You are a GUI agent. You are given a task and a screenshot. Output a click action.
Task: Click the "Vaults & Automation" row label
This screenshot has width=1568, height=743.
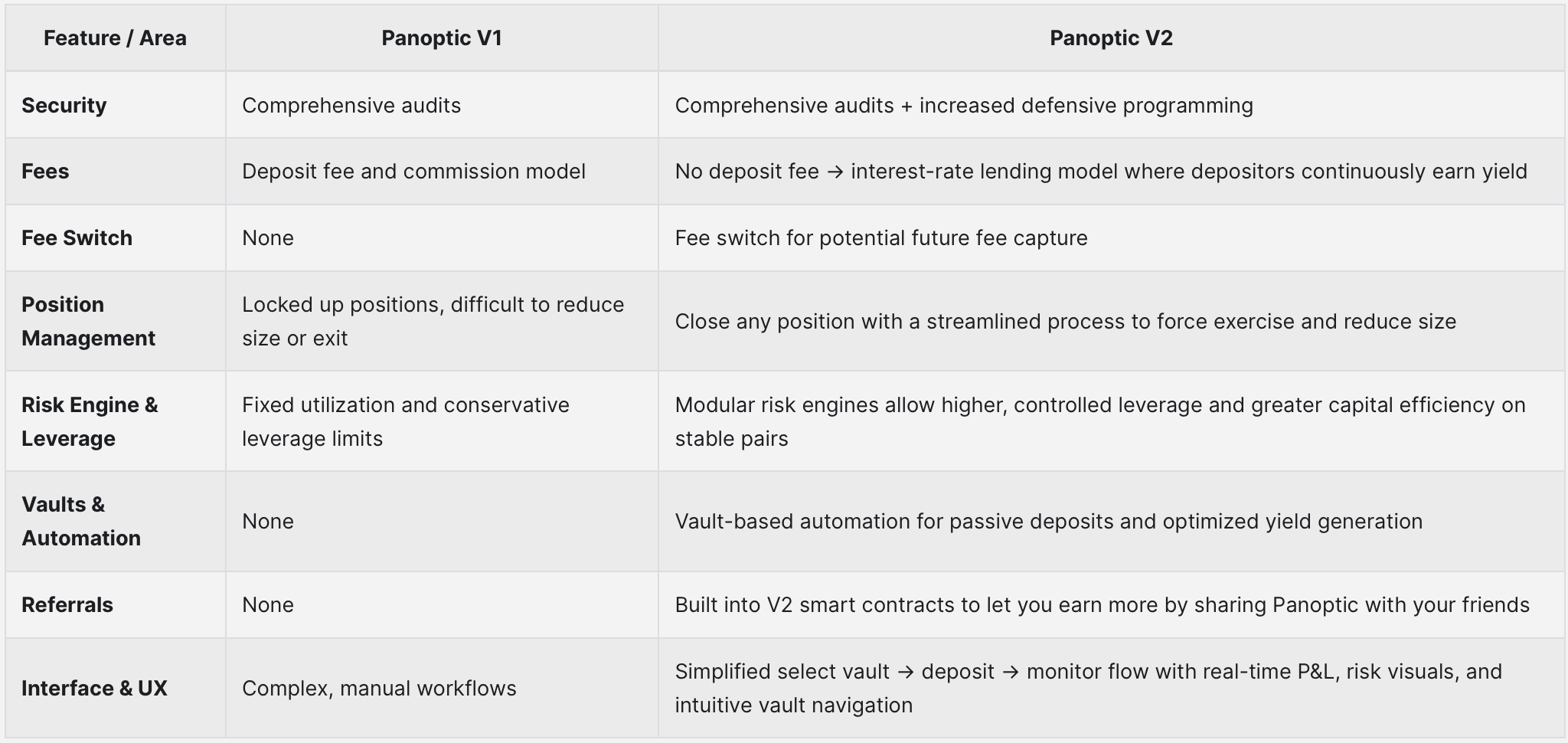tap(81, 521)
